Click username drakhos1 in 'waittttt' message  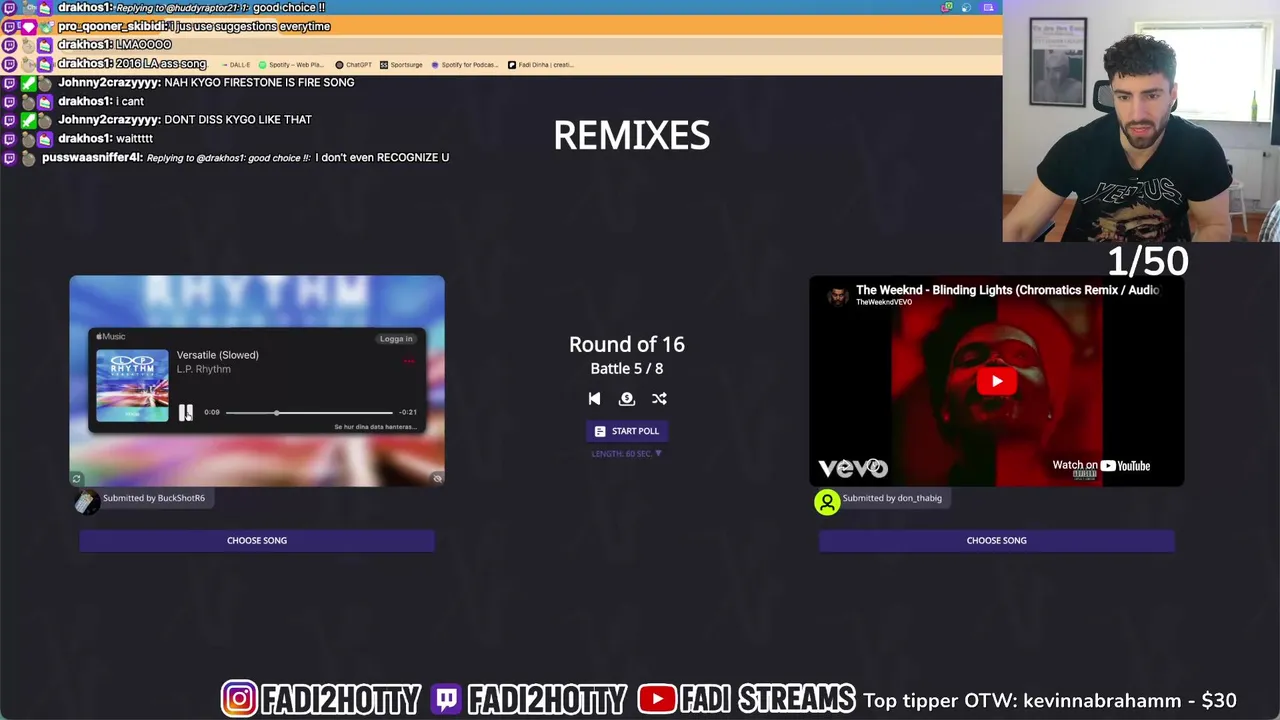point(84,139)
